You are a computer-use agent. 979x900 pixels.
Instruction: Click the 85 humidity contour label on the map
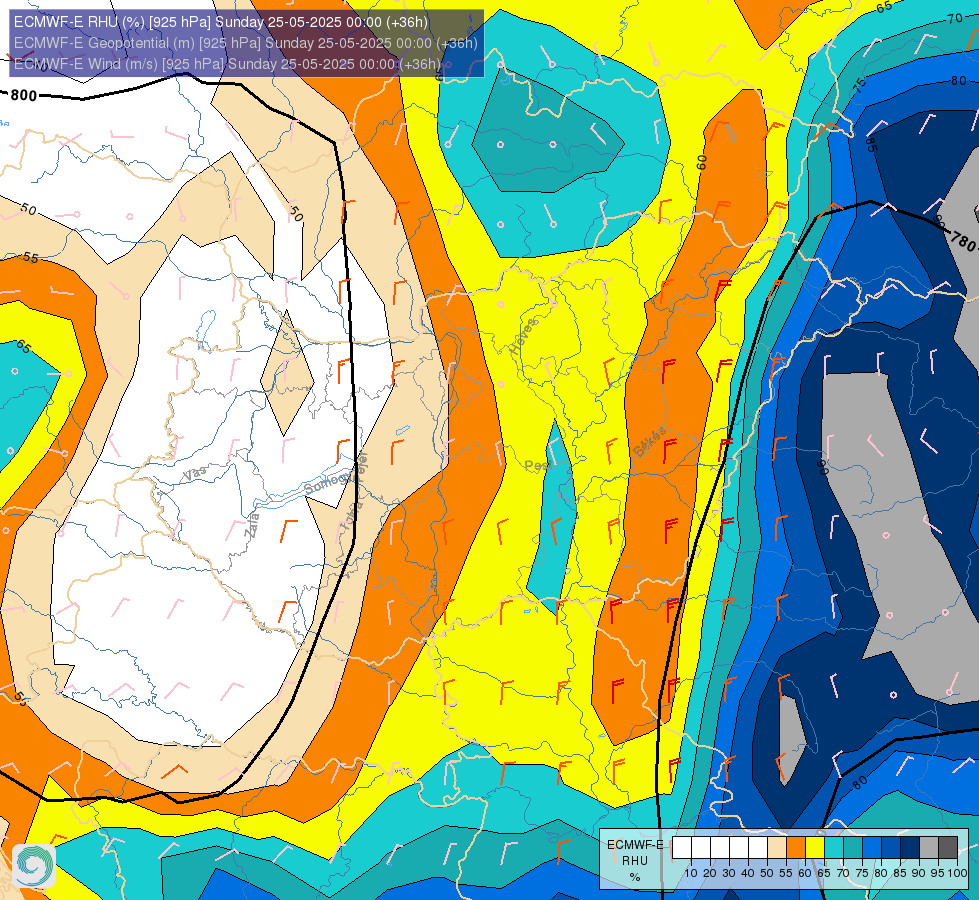870,144
